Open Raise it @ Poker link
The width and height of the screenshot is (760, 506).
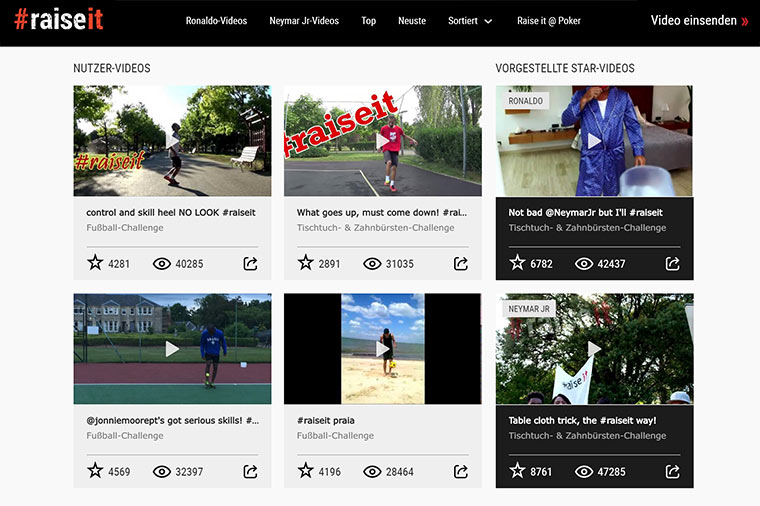click(x=549, y=21)
